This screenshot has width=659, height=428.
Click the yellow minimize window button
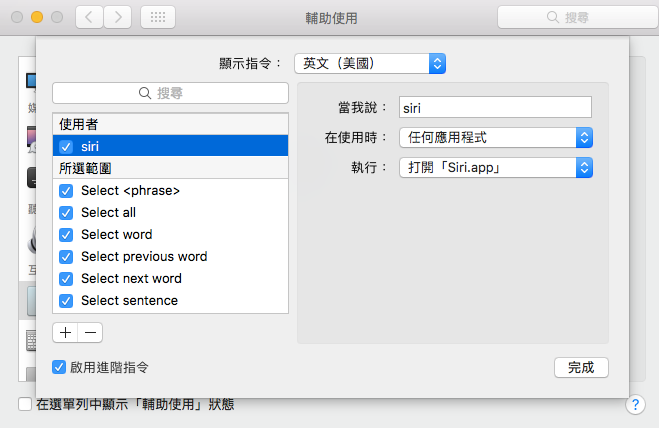pos(37,17)
